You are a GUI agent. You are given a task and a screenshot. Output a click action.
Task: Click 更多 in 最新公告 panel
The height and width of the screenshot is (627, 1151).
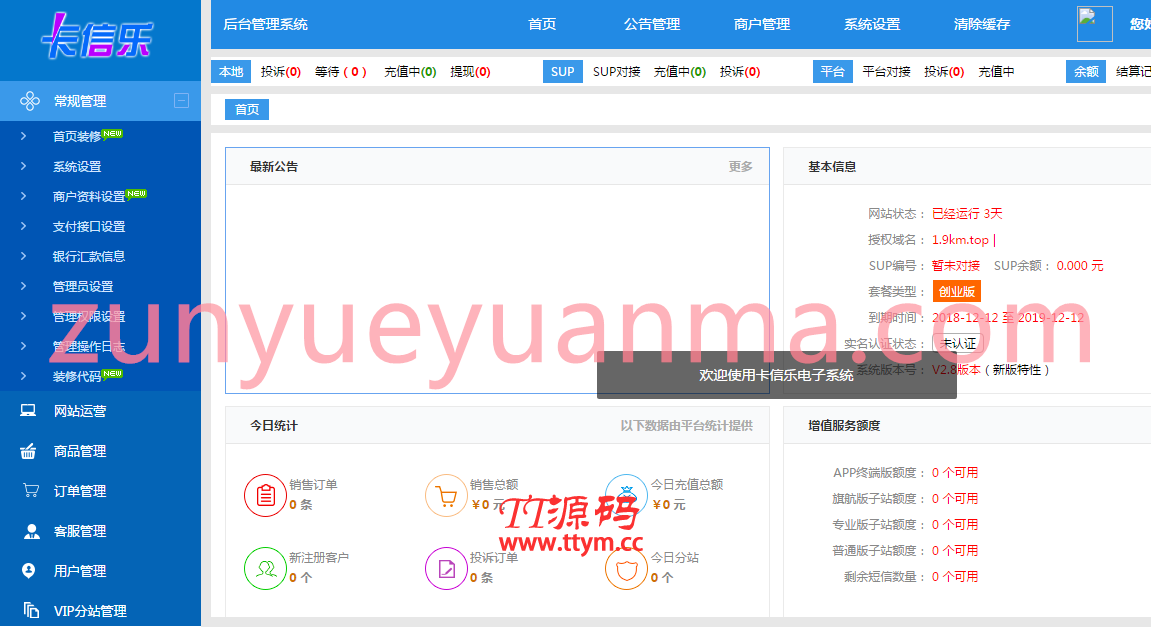tap(740, 167)
